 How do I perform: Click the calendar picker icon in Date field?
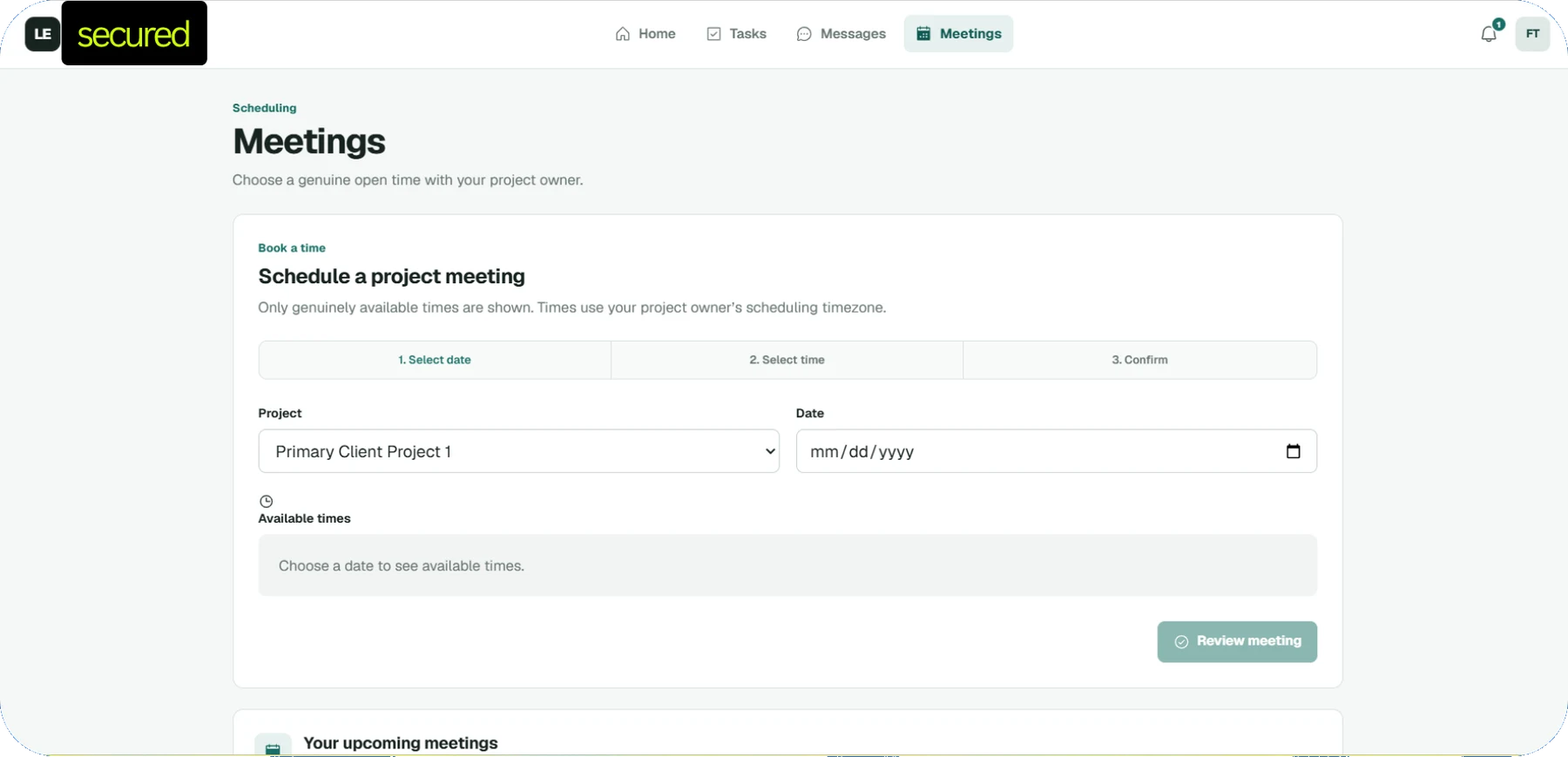[1294, 451]
